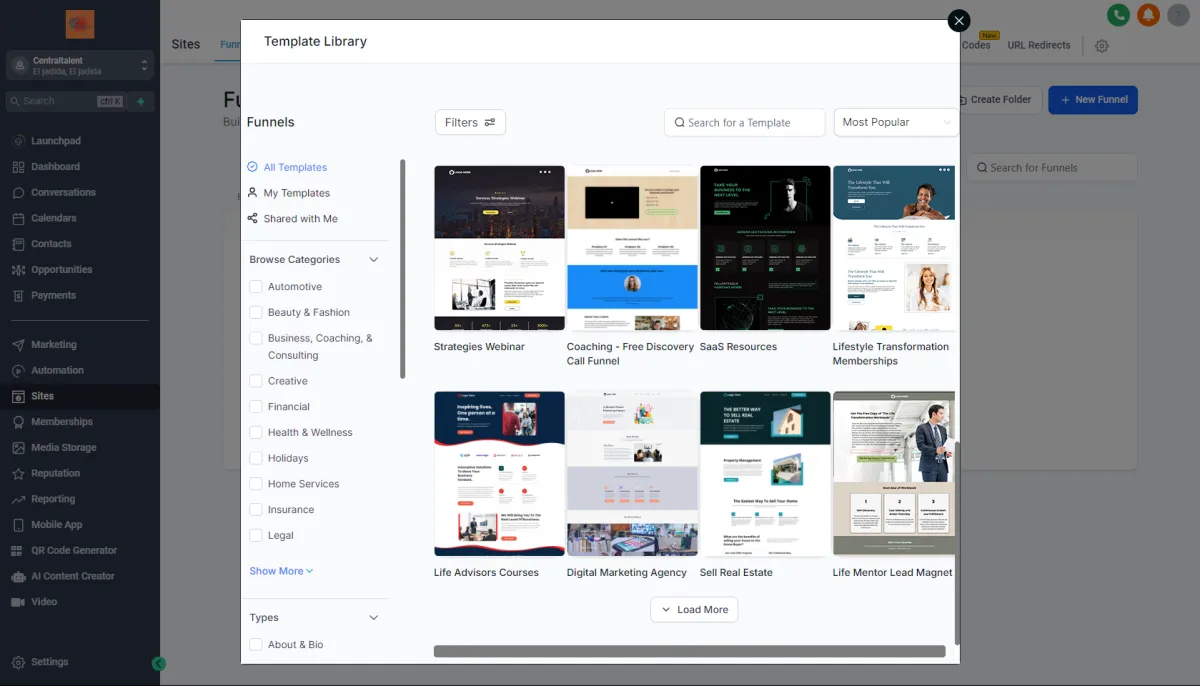Open the Centraltalent account switcher

80,66
